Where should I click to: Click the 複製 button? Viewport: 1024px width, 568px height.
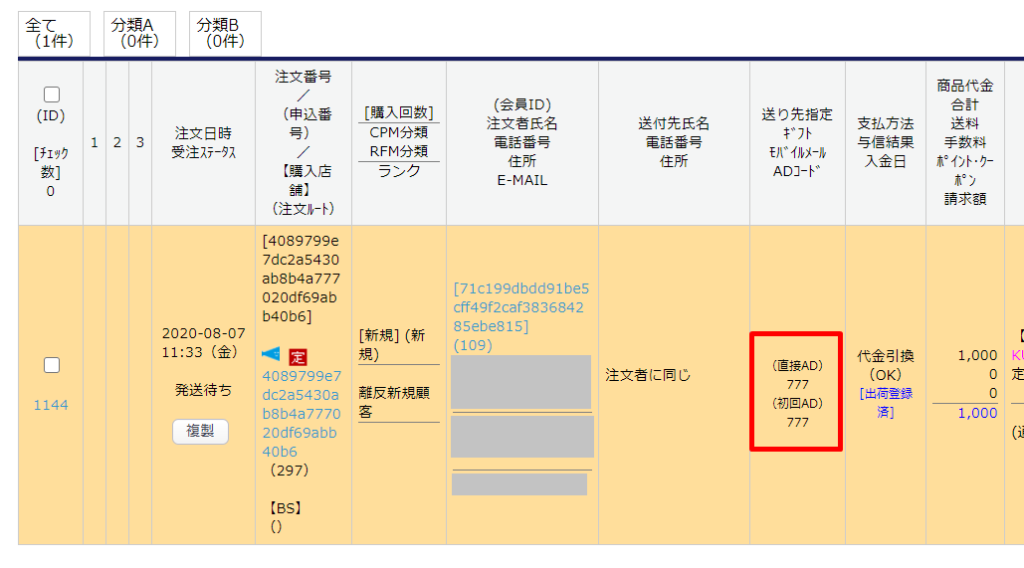[x=200, y=431]
